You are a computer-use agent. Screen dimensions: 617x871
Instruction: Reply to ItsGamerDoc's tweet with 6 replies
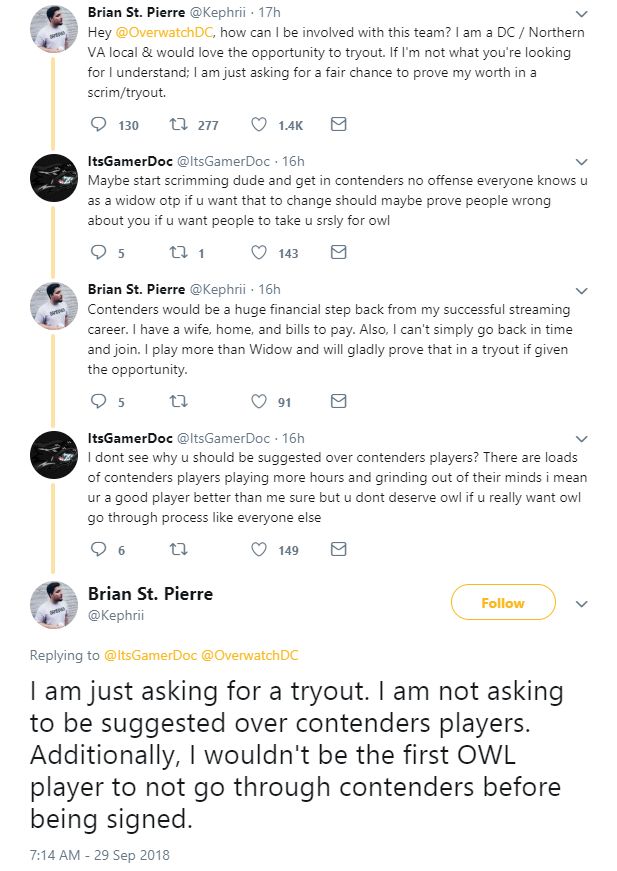pos(98,549)
